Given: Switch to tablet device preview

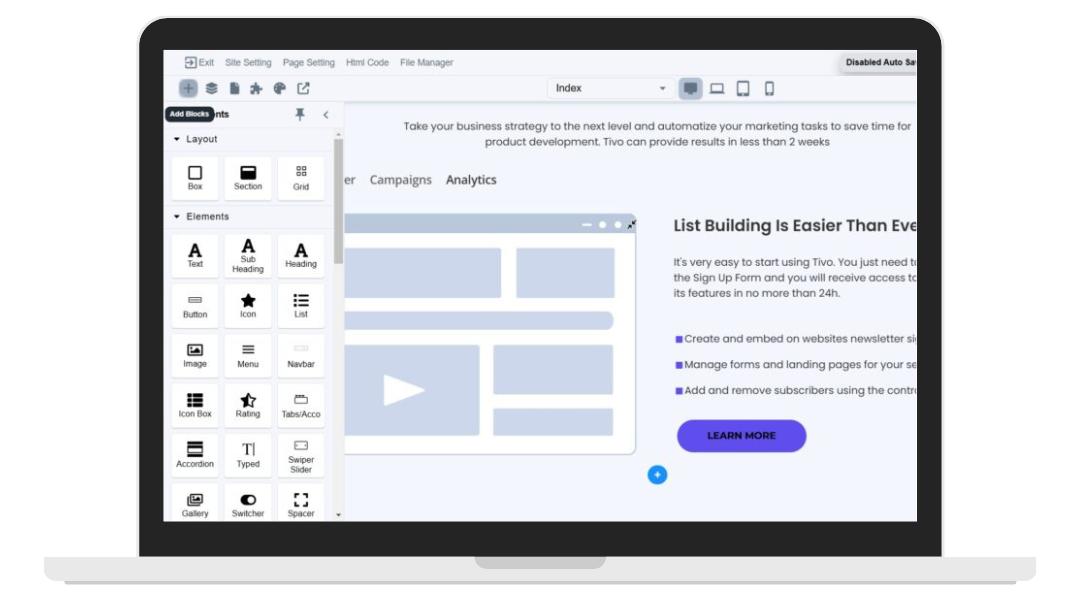Looking at the screenshot, I should [x=743, y=88].
